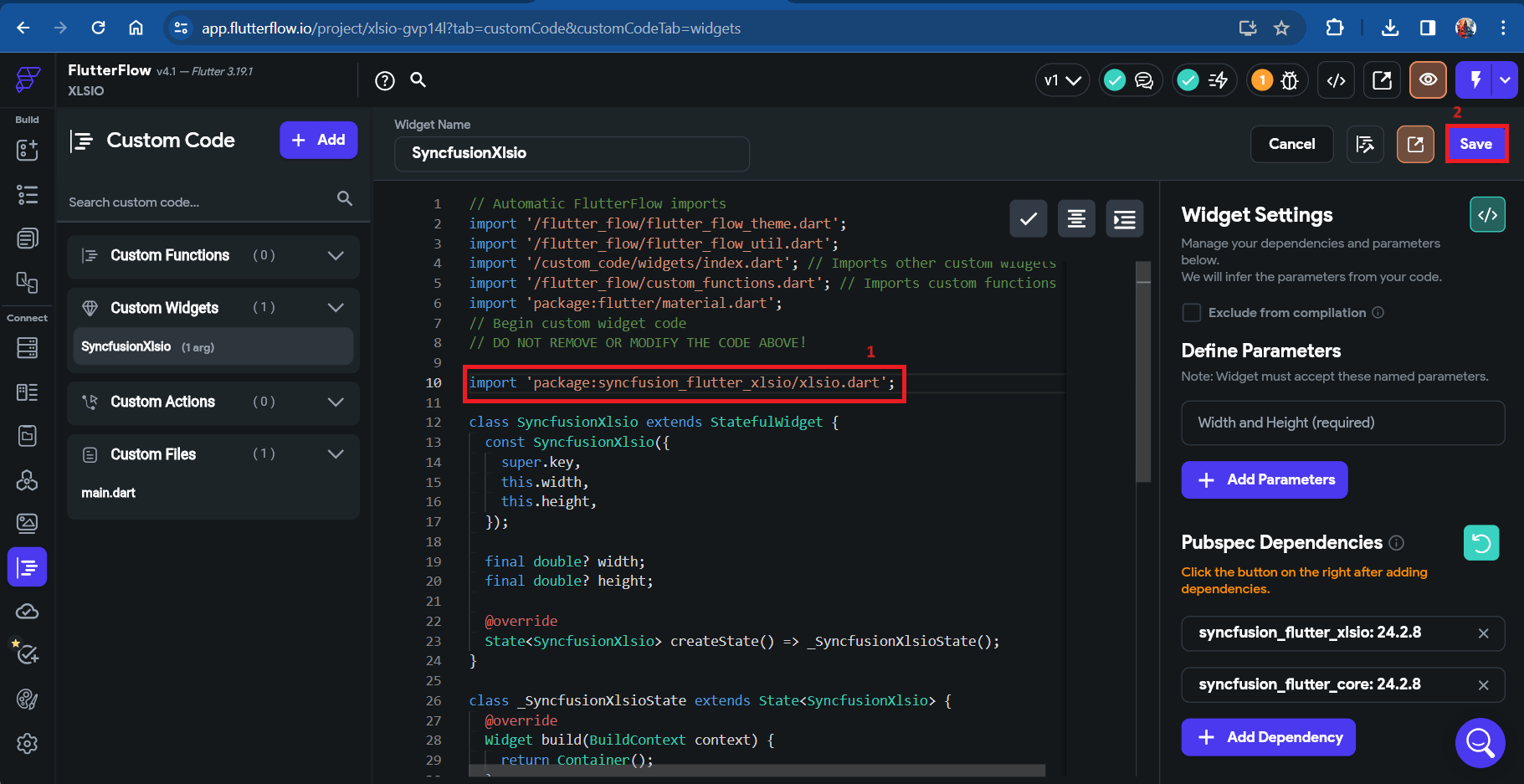Select the SyncfusionXlsio widget entry
This screenshot has width=1524, height=784.
click(x=213, y=346)
